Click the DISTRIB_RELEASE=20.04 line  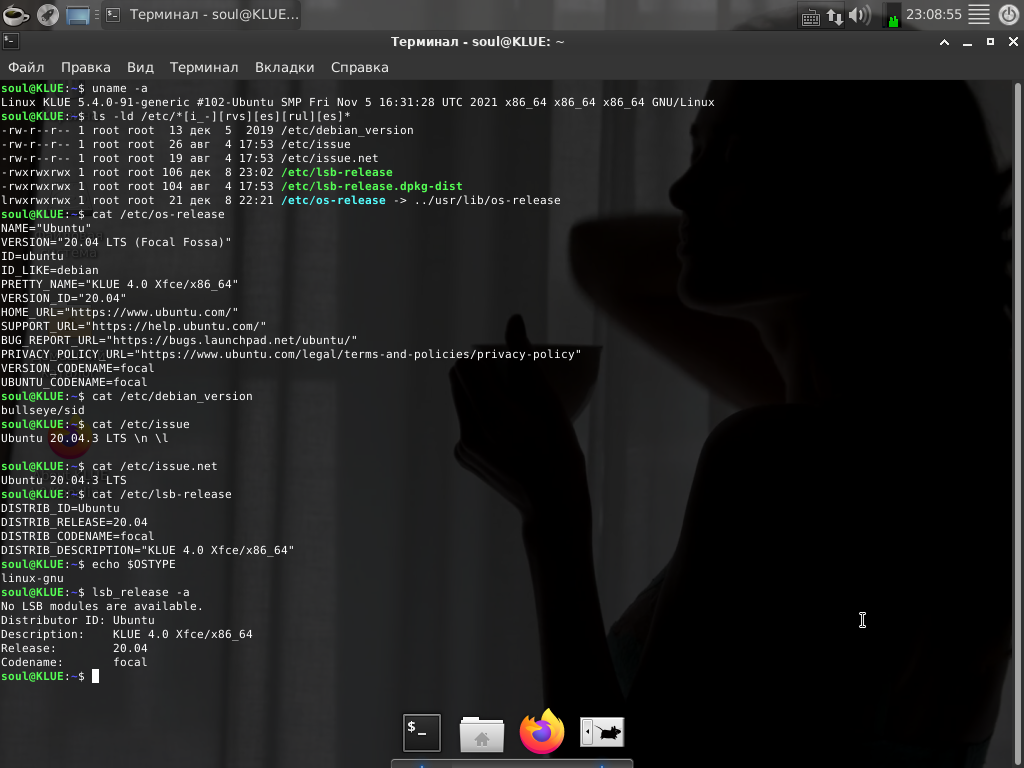click(74, 522)
